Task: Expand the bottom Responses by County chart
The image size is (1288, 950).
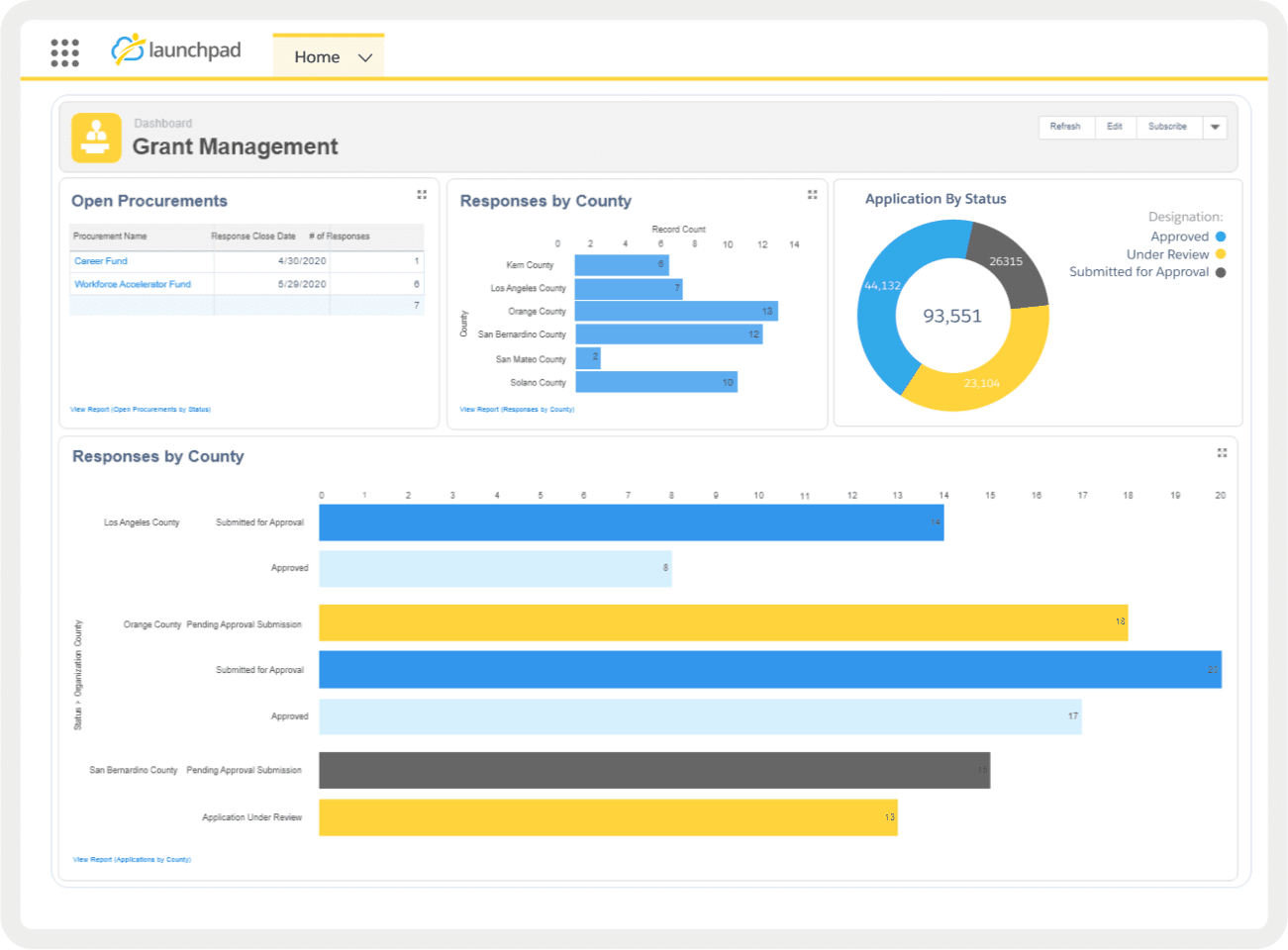Action: (1222, 453)
